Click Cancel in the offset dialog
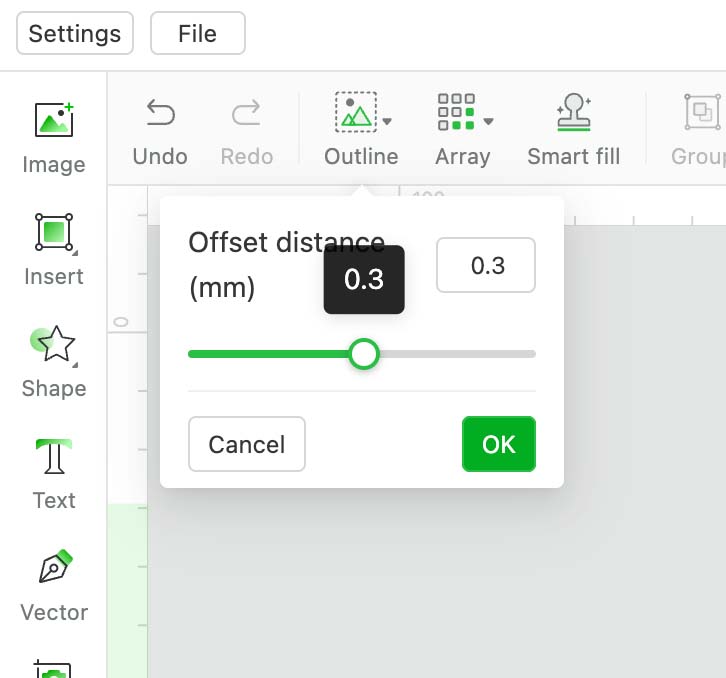The height and width of the screenshot is (678, 726). [x=247, y=444]
